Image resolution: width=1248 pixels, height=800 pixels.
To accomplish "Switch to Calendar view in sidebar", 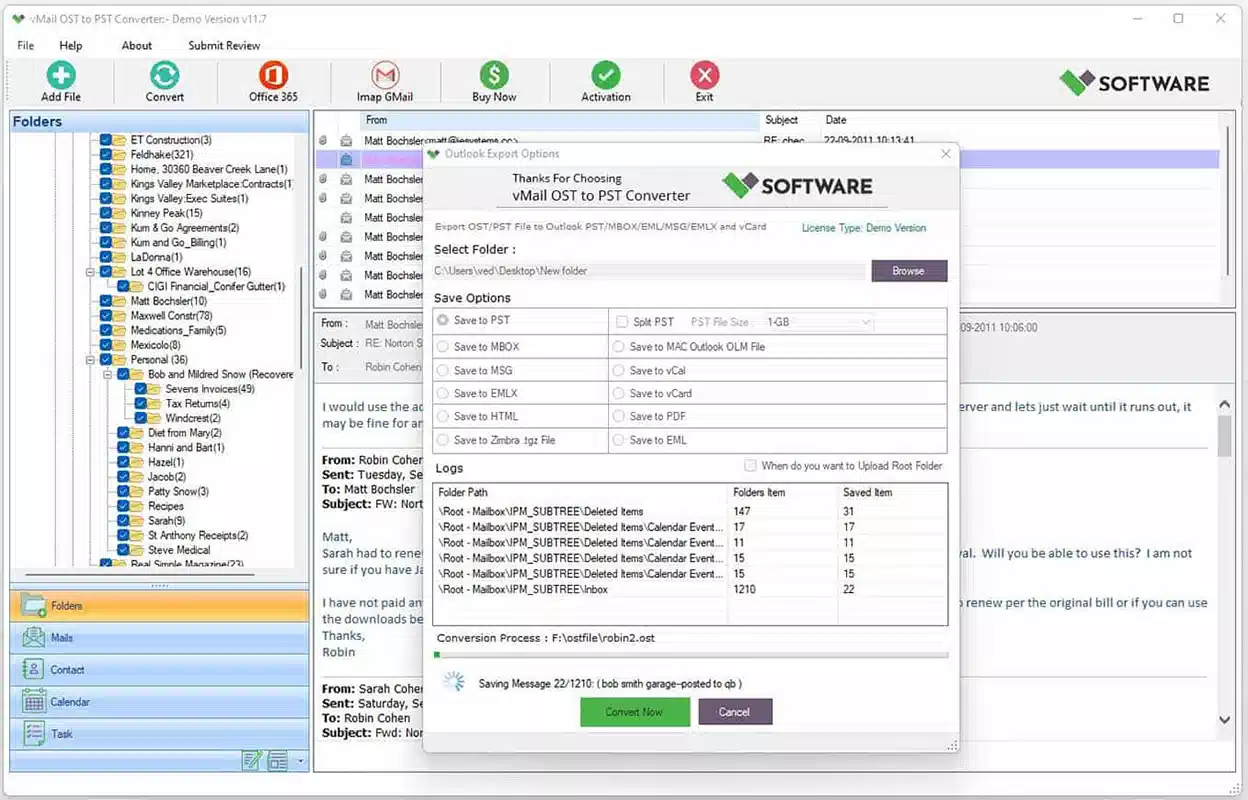I will pos(159,702).
